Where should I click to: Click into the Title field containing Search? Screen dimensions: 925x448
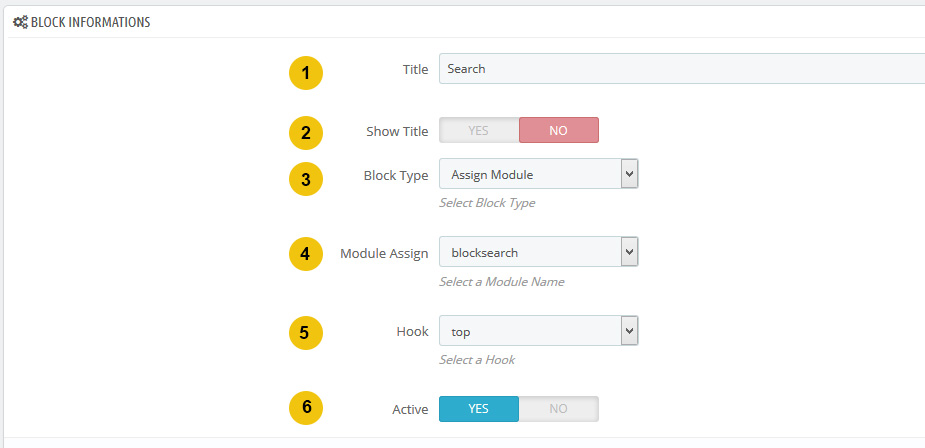pyautogui.click(x=682, y=69)
